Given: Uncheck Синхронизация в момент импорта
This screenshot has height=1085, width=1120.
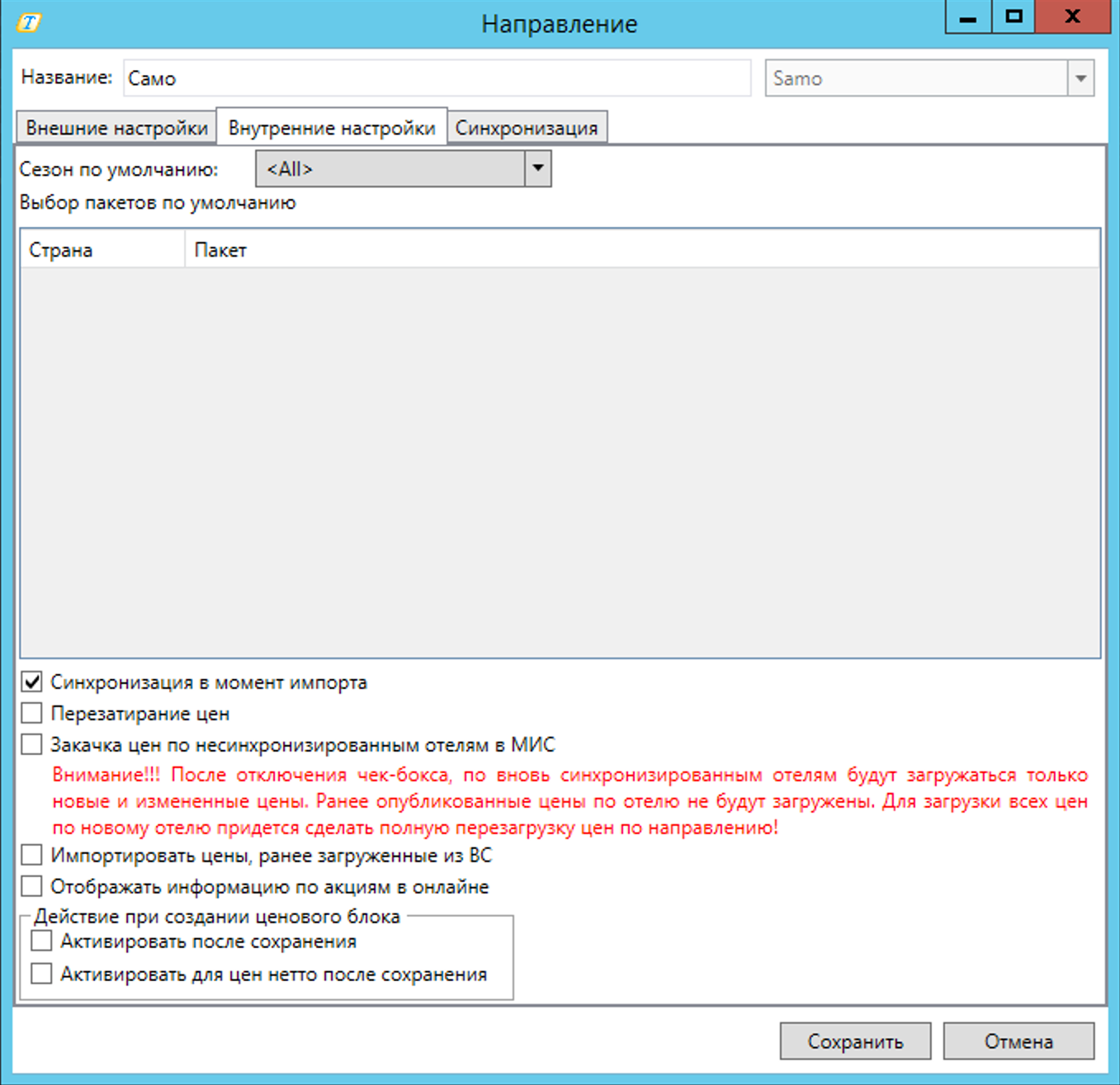Looking at the screenshot, I should tap(32, 682).
